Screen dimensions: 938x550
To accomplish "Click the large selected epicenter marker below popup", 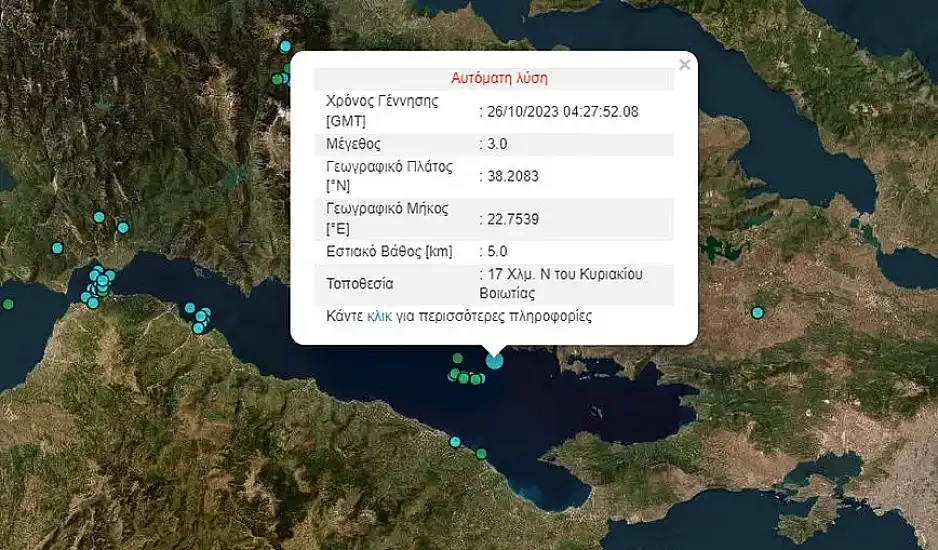I will (x=494, y=362).
